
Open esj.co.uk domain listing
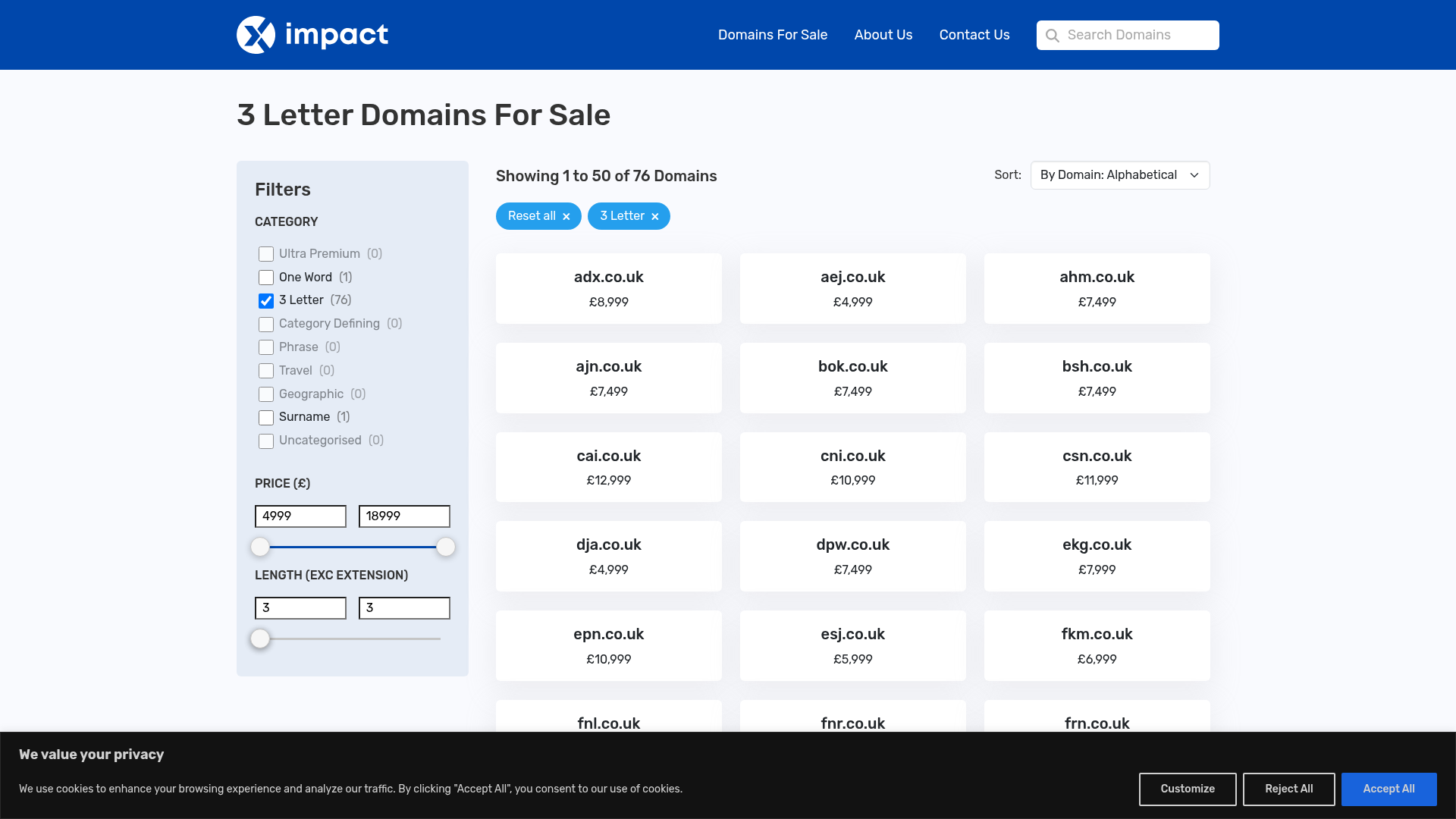[x=853, y=645]
